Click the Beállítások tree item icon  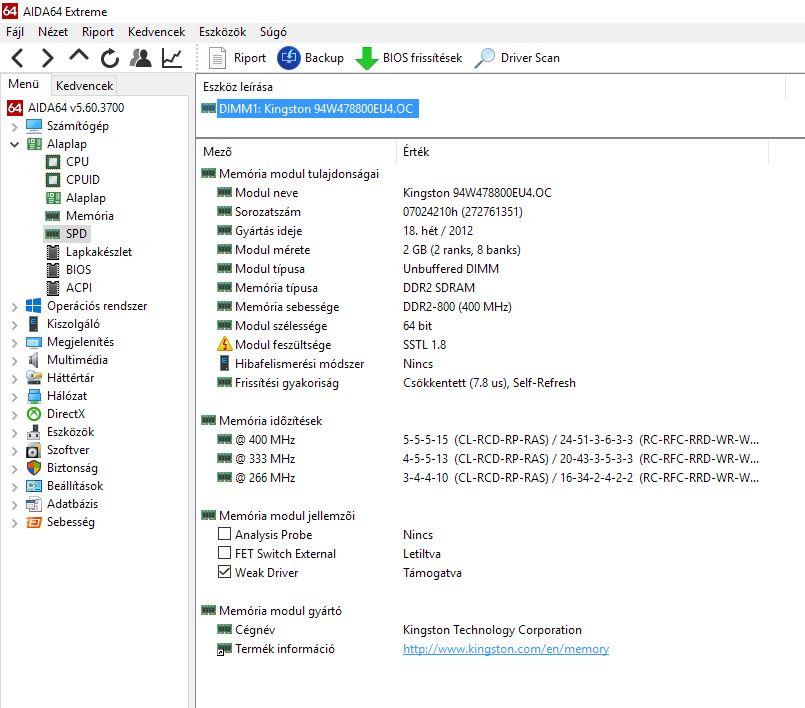point(33,486)
